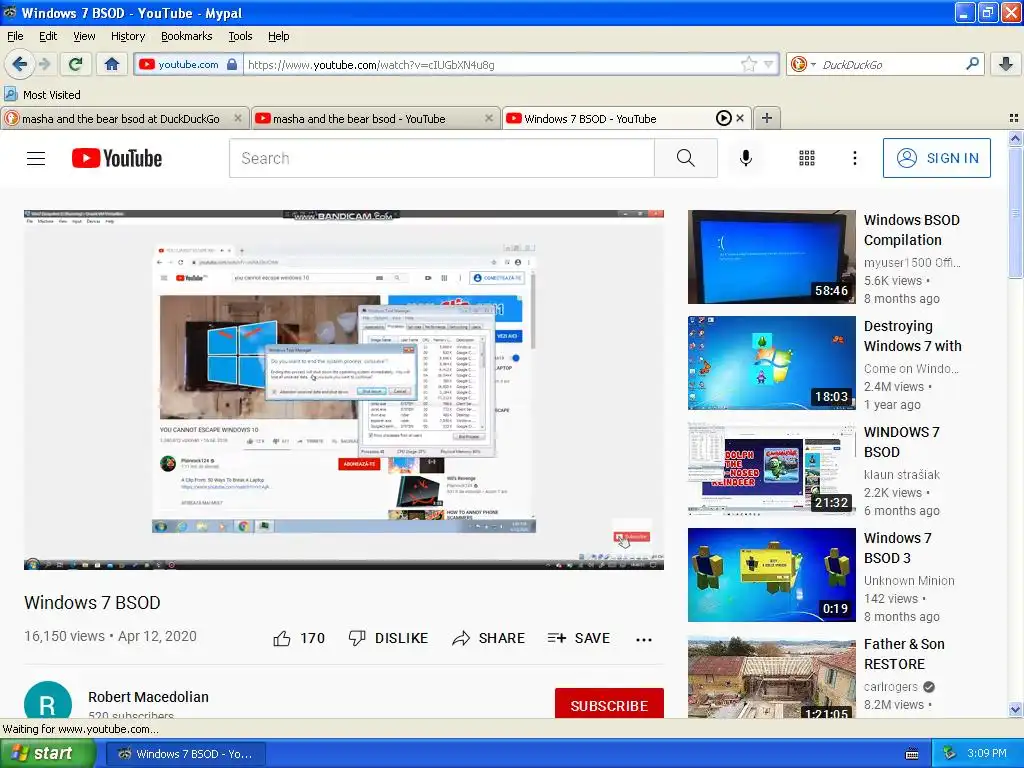Click the browser Forward arrow button

(x=44, y=64)
